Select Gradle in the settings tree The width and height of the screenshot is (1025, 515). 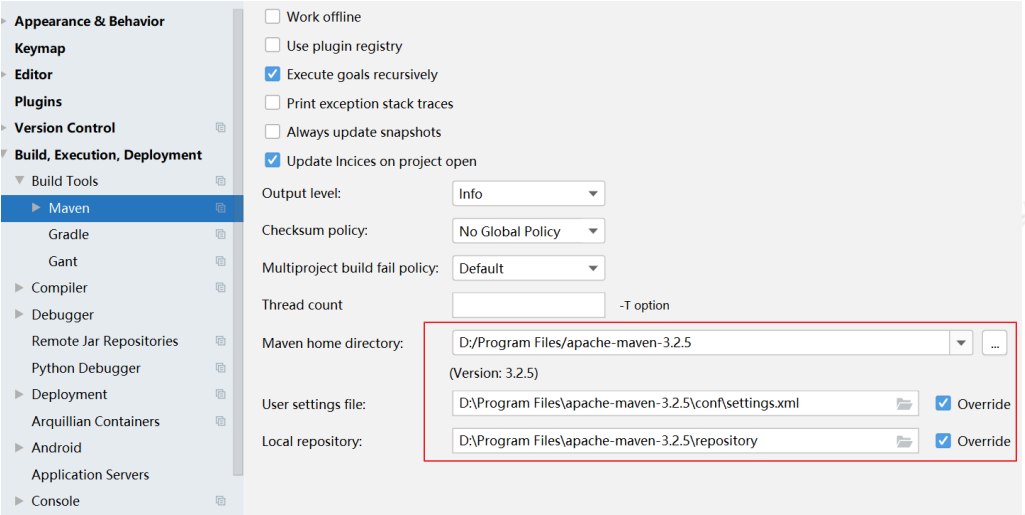point(69,234)
